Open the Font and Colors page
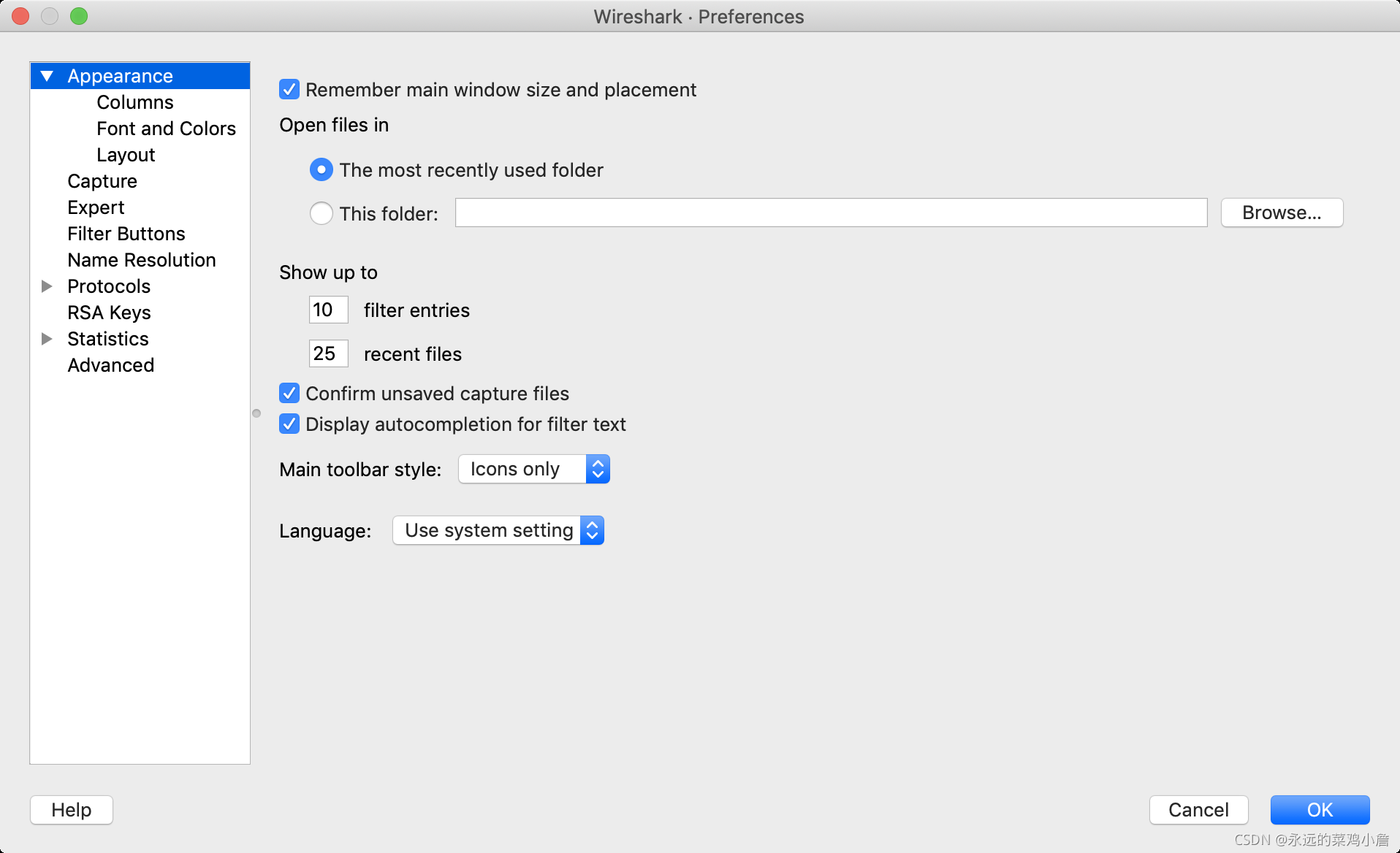Screen dimensions: 1400x853 167,129
